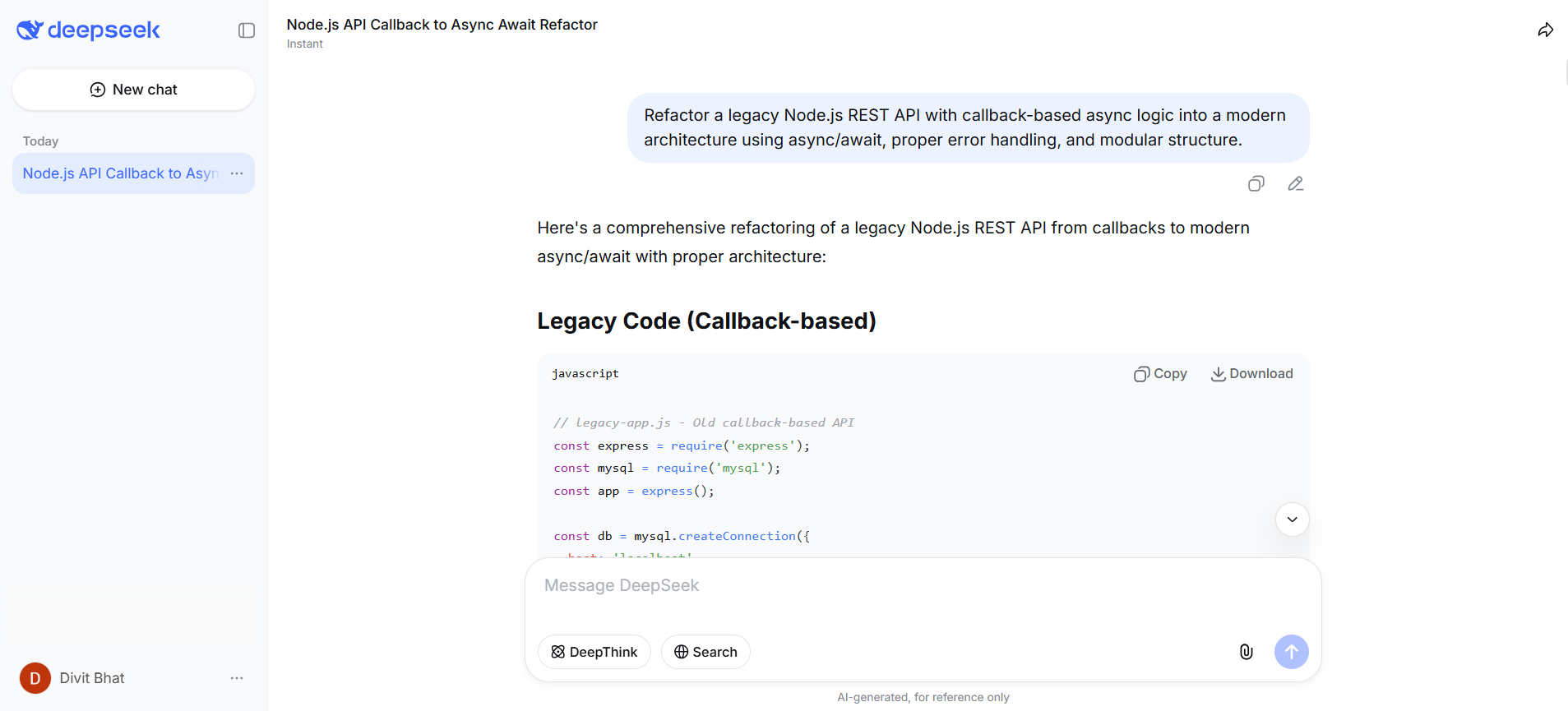Screen dimensions: 1568x711
Task: Click the Legacy Code (Callback-based) heading
Action: tap(707, 321)
